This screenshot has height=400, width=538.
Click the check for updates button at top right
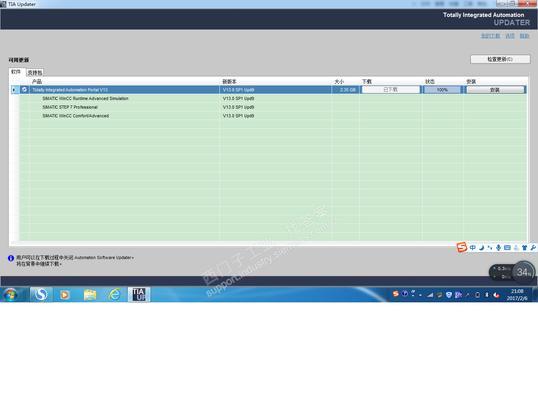coord(500,59)
